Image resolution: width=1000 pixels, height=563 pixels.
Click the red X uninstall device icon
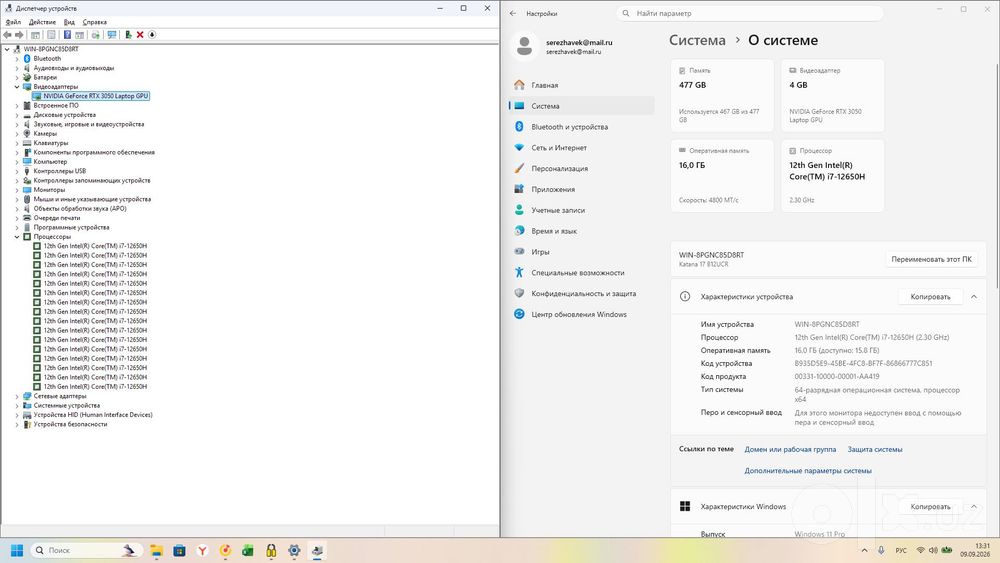click(140, 34)
